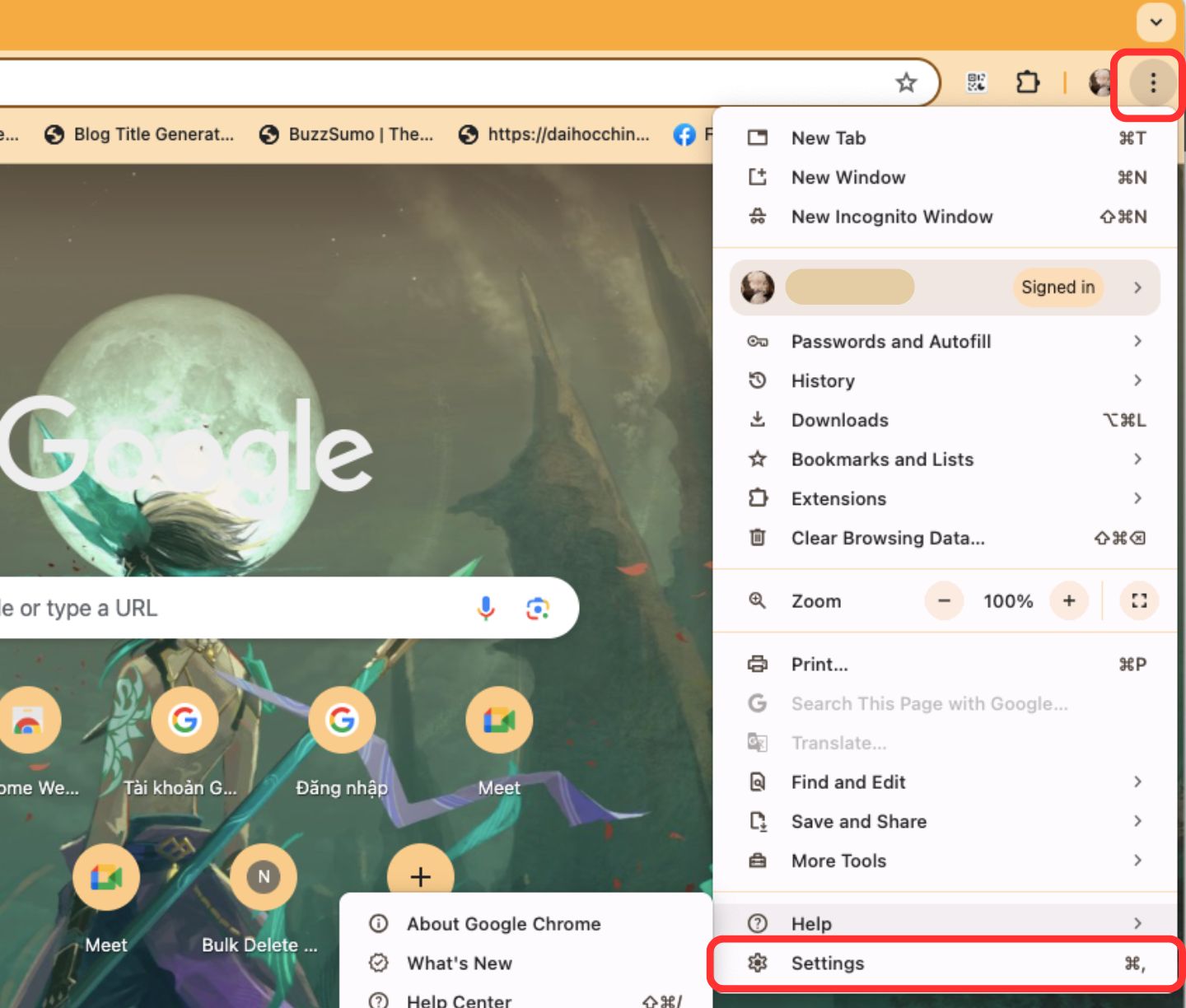
Task: Decrease zoom with the minus button
Action: tap(944, 601)
